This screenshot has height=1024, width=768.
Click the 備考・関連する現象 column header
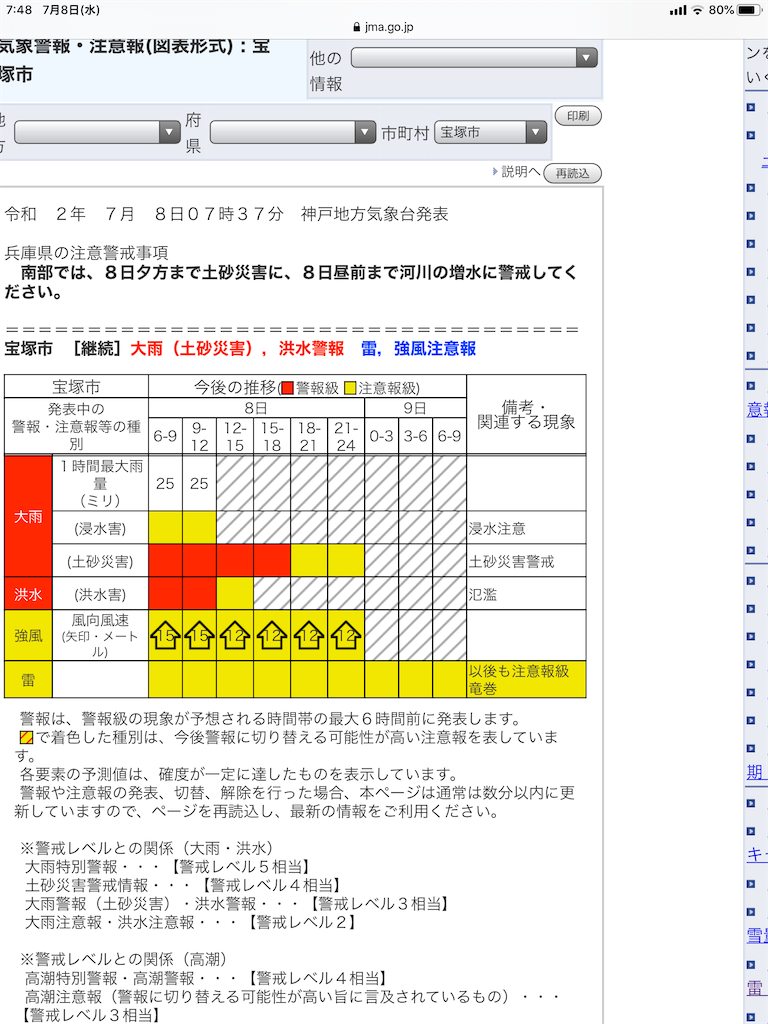click(x=526, y=415)
